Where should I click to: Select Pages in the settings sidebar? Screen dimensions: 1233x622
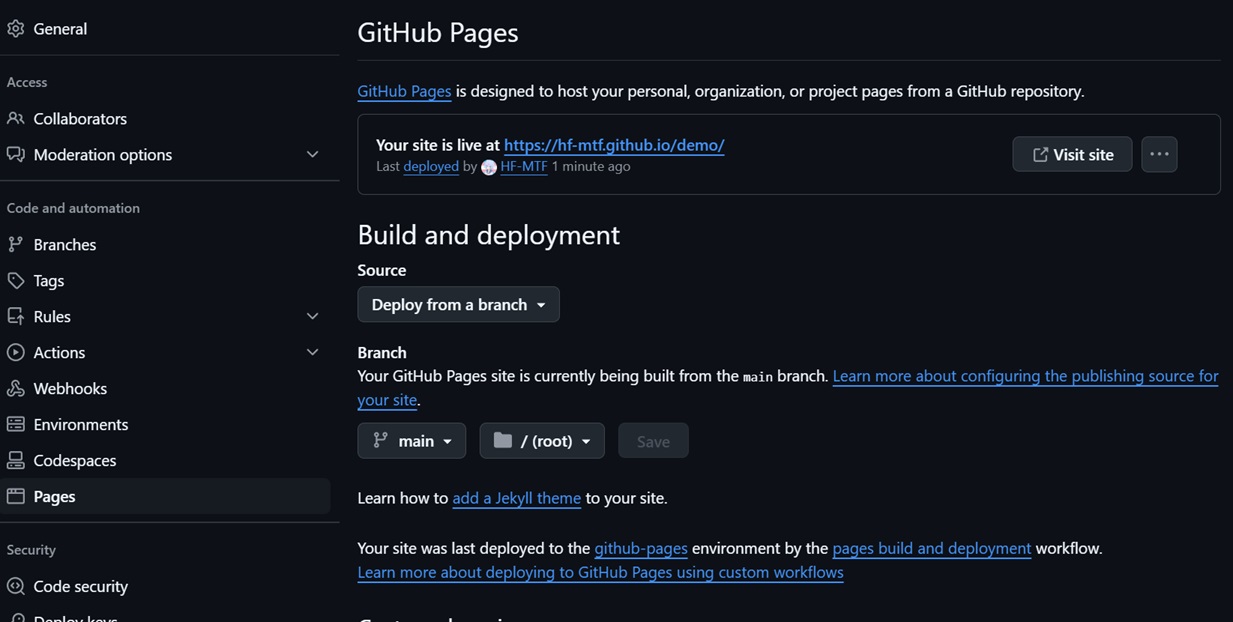click(x=55, y=497)
